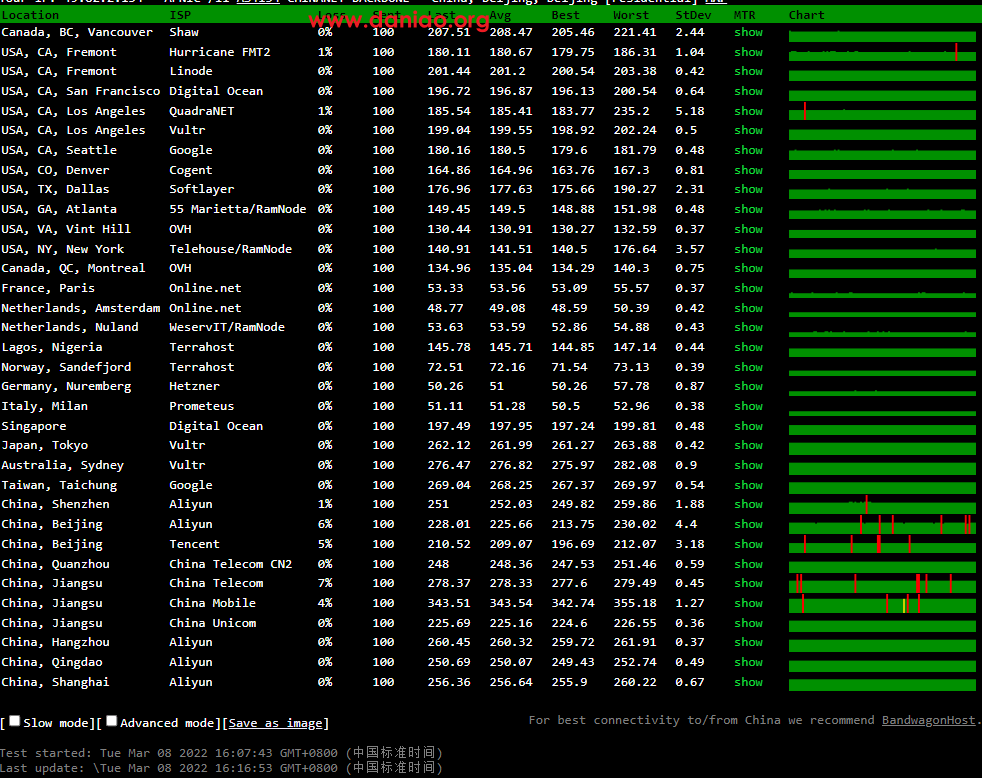Screen dimensions: 982x778
Task: Click the China Mobile latency chart
Action: click(882, 604)
